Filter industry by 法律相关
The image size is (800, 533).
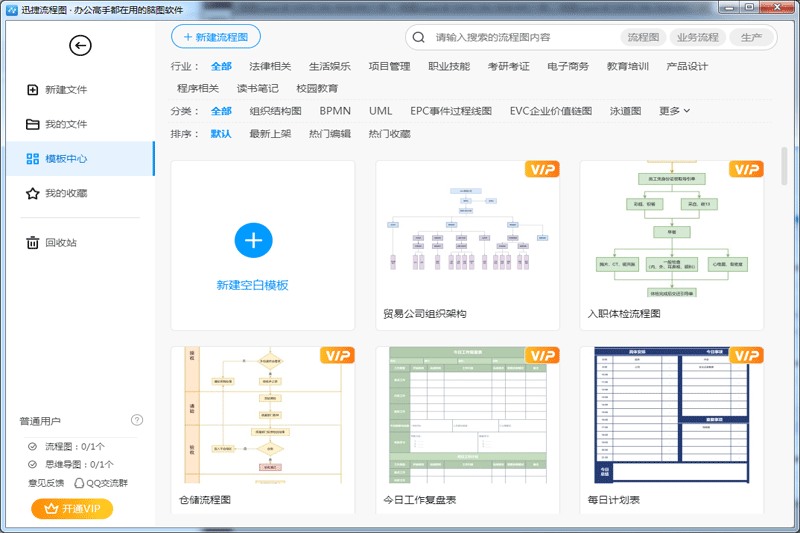pos(270,67)
